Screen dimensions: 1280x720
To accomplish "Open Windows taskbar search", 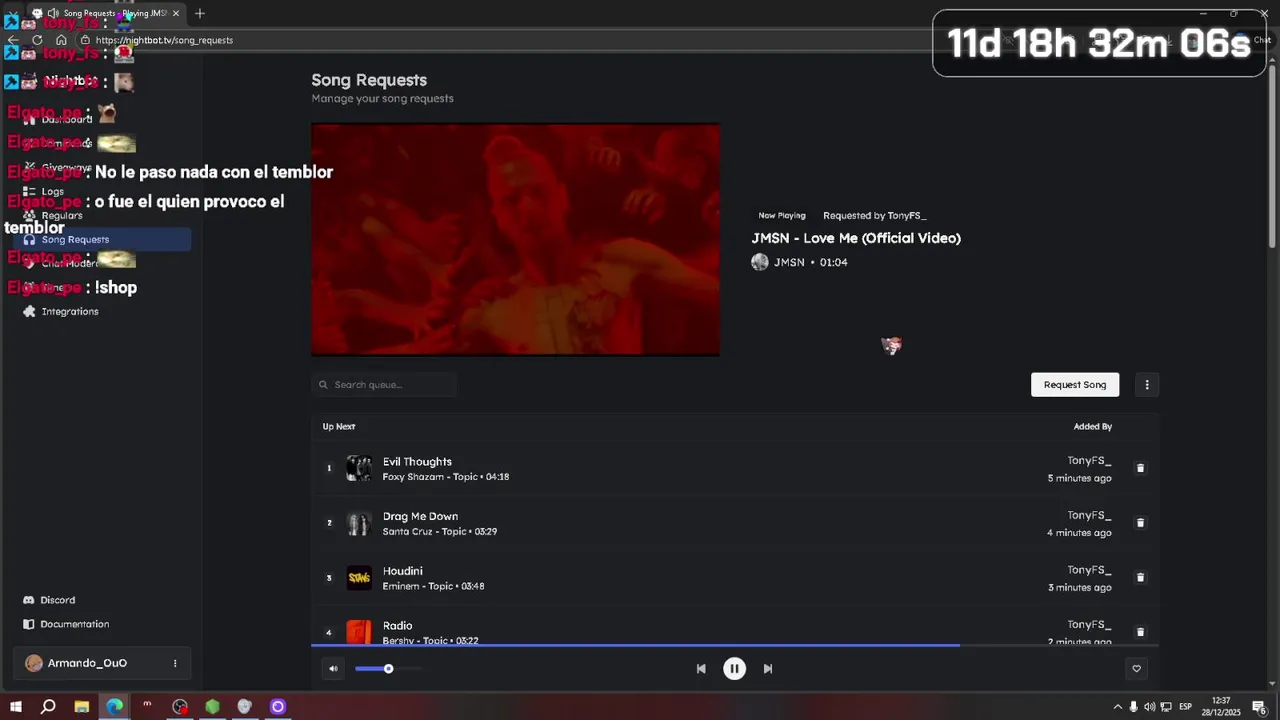I will coord(48,707).
